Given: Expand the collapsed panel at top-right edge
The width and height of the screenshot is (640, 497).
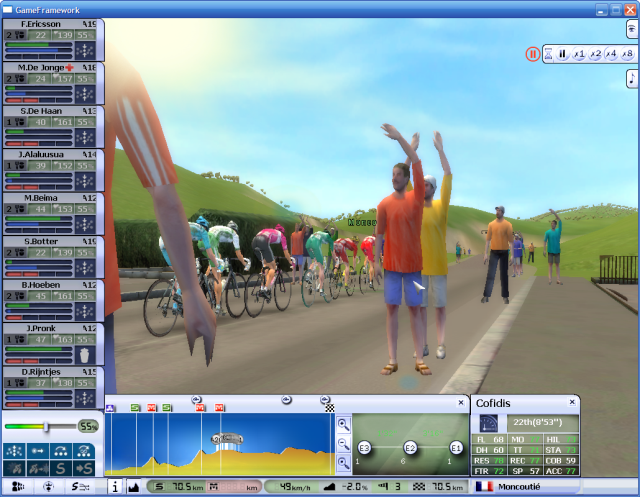Looking at the screenshot, I should 632,30.
